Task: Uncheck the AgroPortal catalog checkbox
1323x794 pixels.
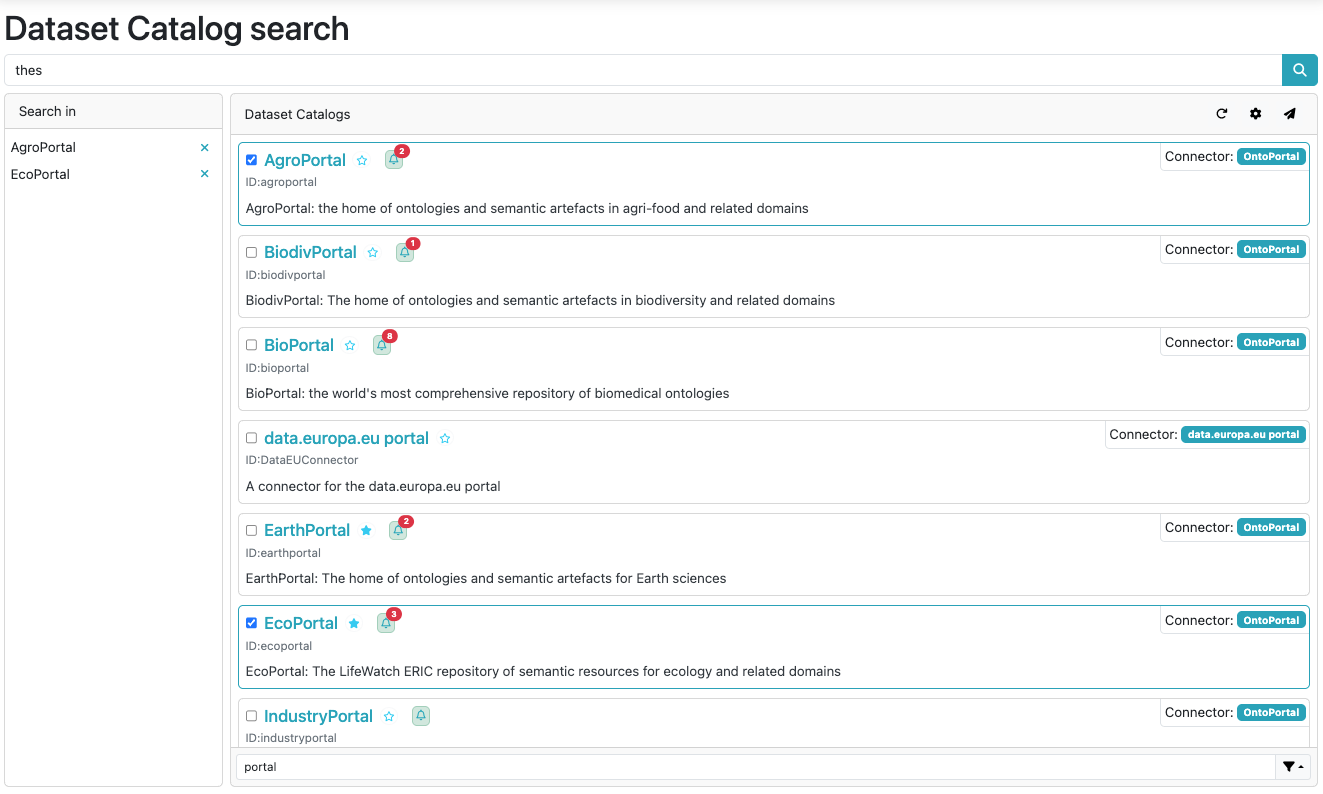Action: coord(251,159)
